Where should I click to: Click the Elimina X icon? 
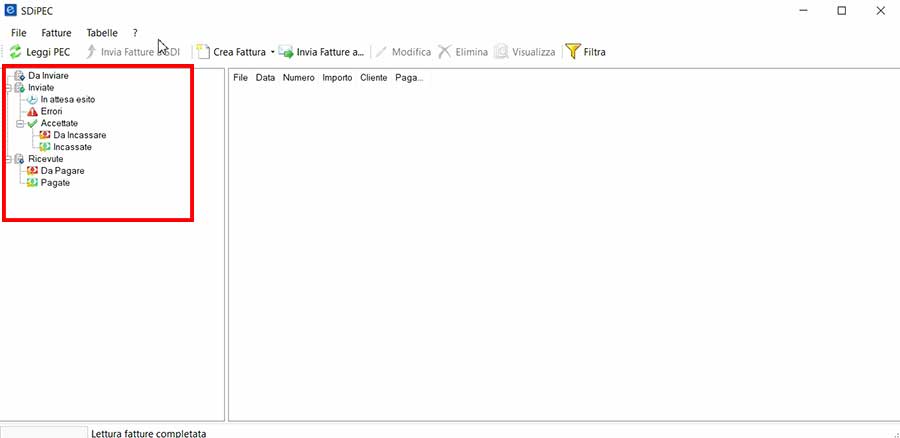[444, 52]
